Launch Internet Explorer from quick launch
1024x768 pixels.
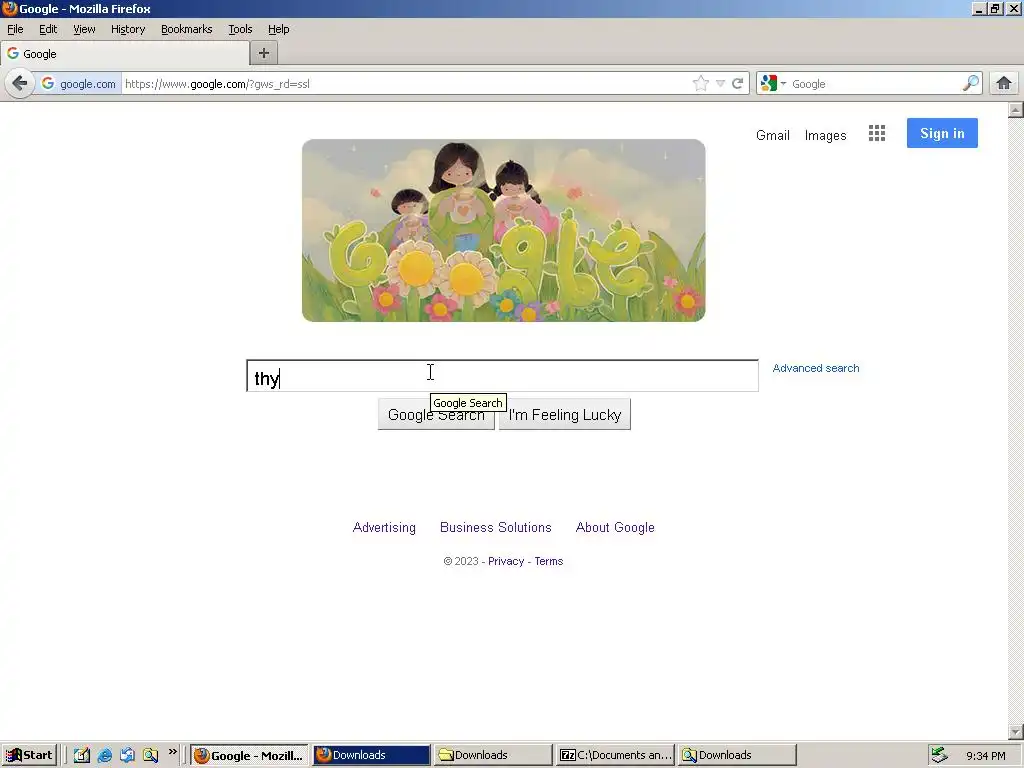(x=104, y=755)
